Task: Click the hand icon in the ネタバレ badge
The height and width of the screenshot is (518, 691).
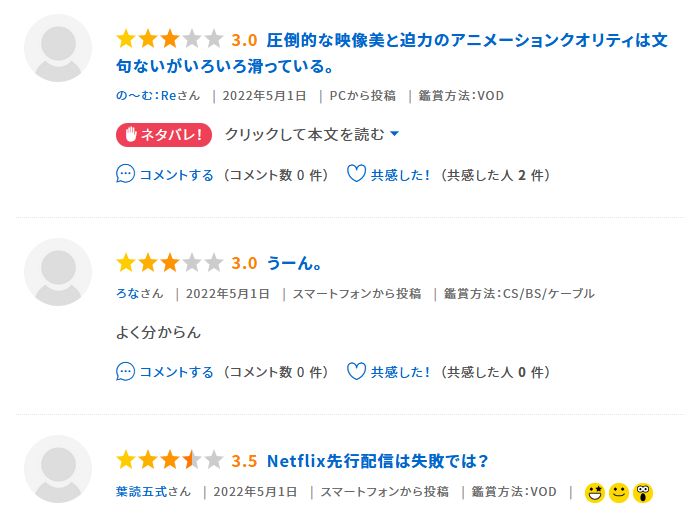Action: 130,134
